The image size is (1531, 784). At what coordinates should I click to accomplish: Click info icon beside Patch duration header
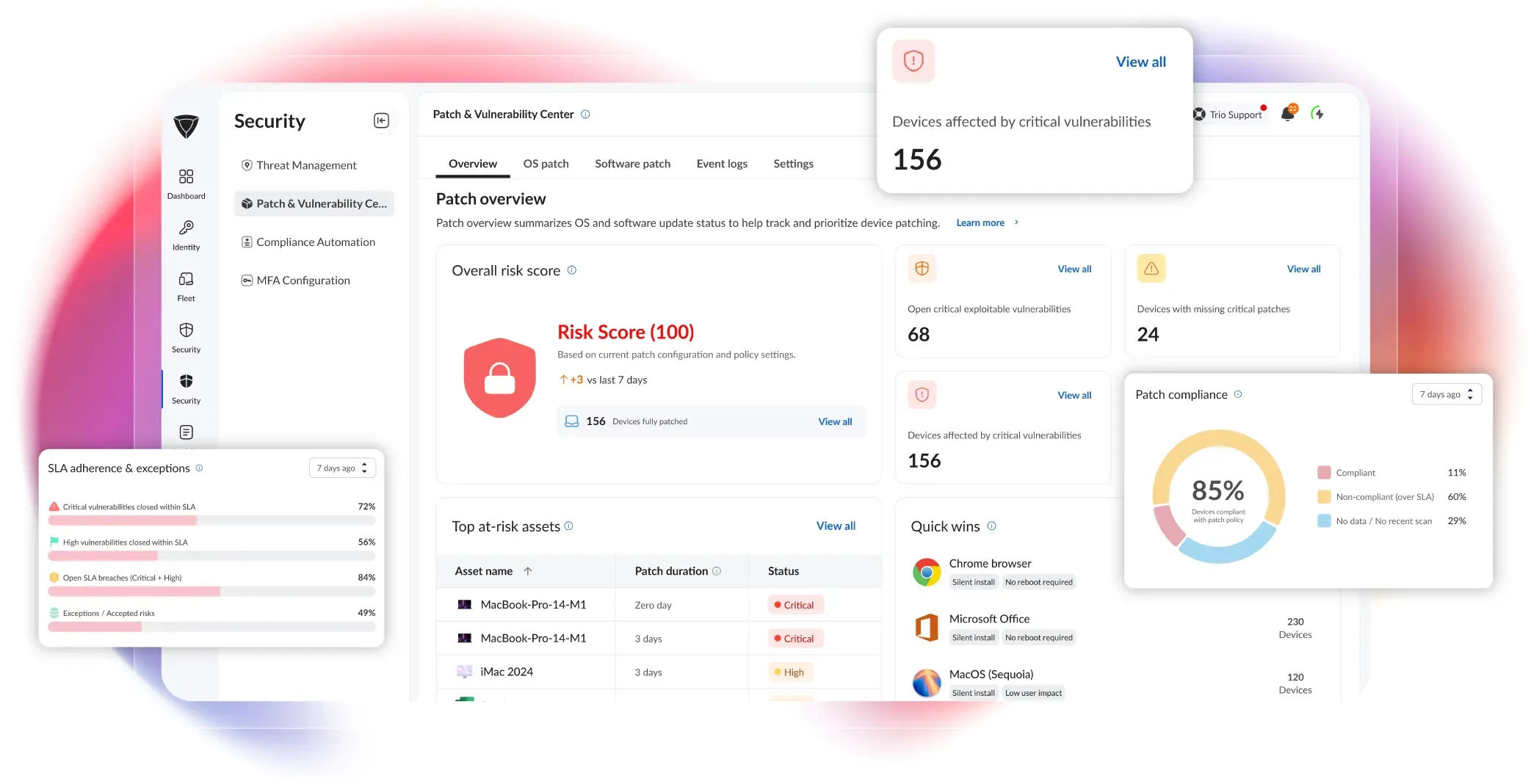pos(717,571)
